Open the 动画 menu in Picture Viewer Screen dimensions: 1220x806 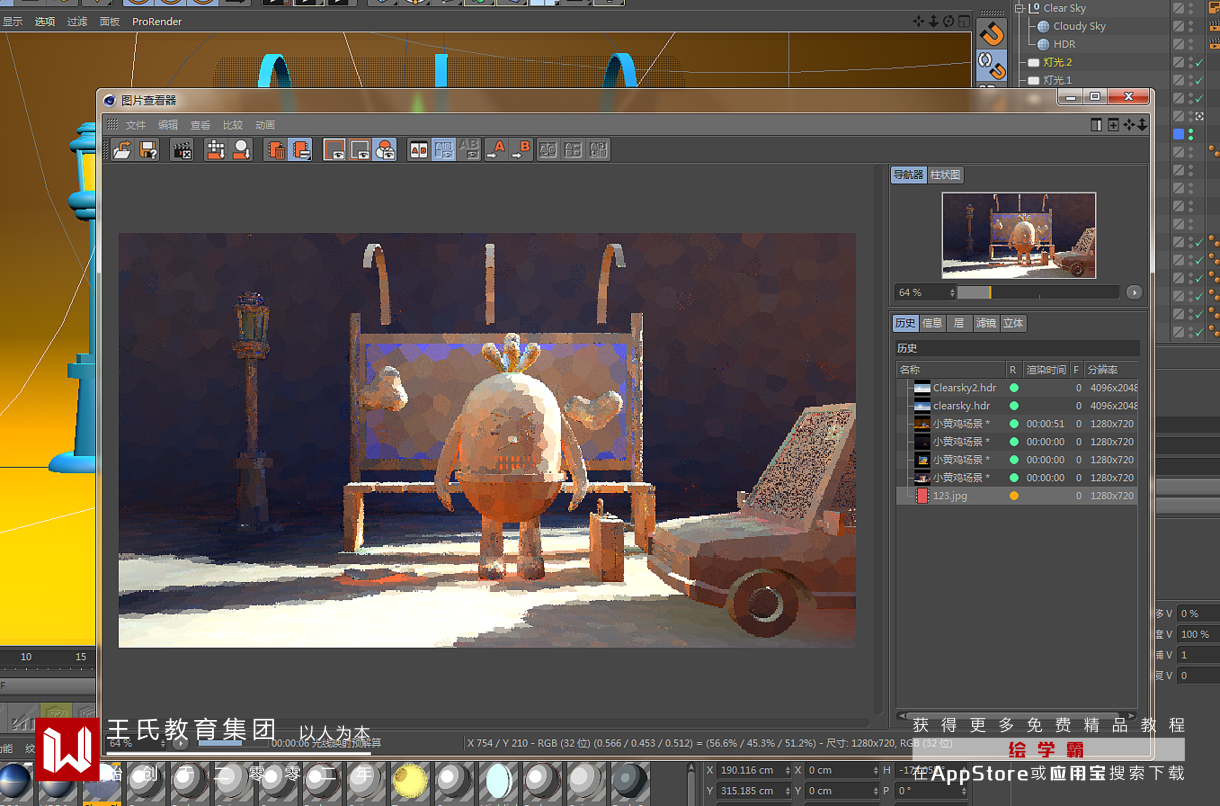[265, 125]
